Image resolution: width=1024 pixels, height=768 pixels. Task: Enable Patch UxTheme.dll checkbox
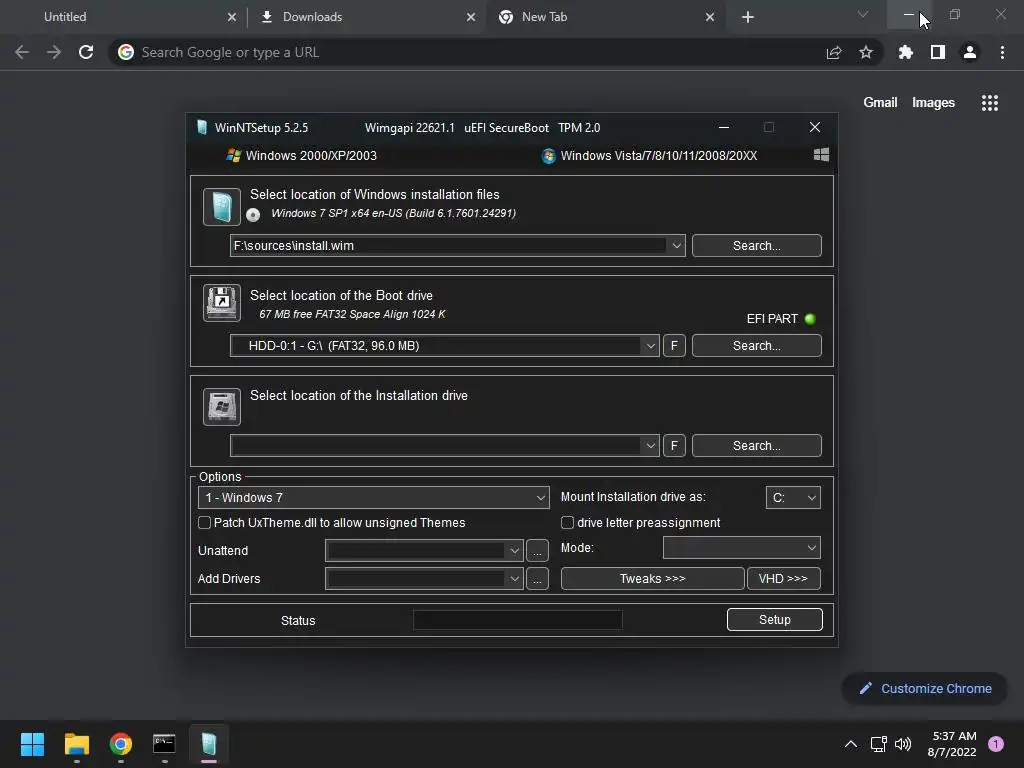[204, 522]
